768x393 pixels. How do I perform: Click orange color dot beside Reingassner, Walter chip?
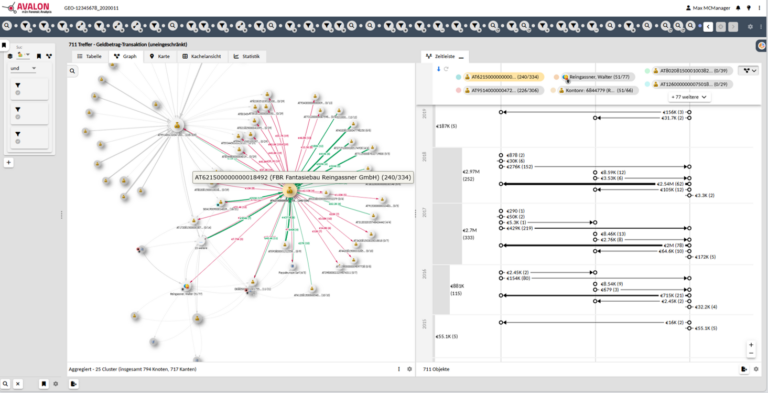556,77
